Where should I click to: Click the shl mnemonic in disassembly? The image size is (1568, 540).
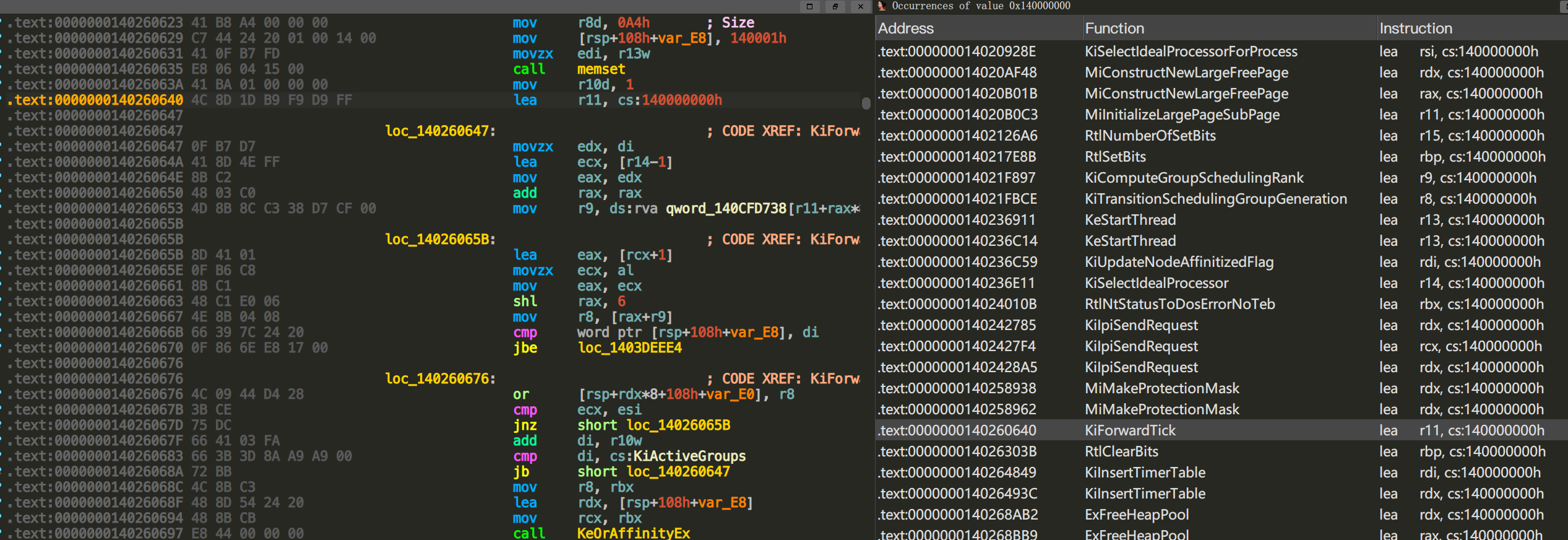pyautogui.click(x=525, y=302)
